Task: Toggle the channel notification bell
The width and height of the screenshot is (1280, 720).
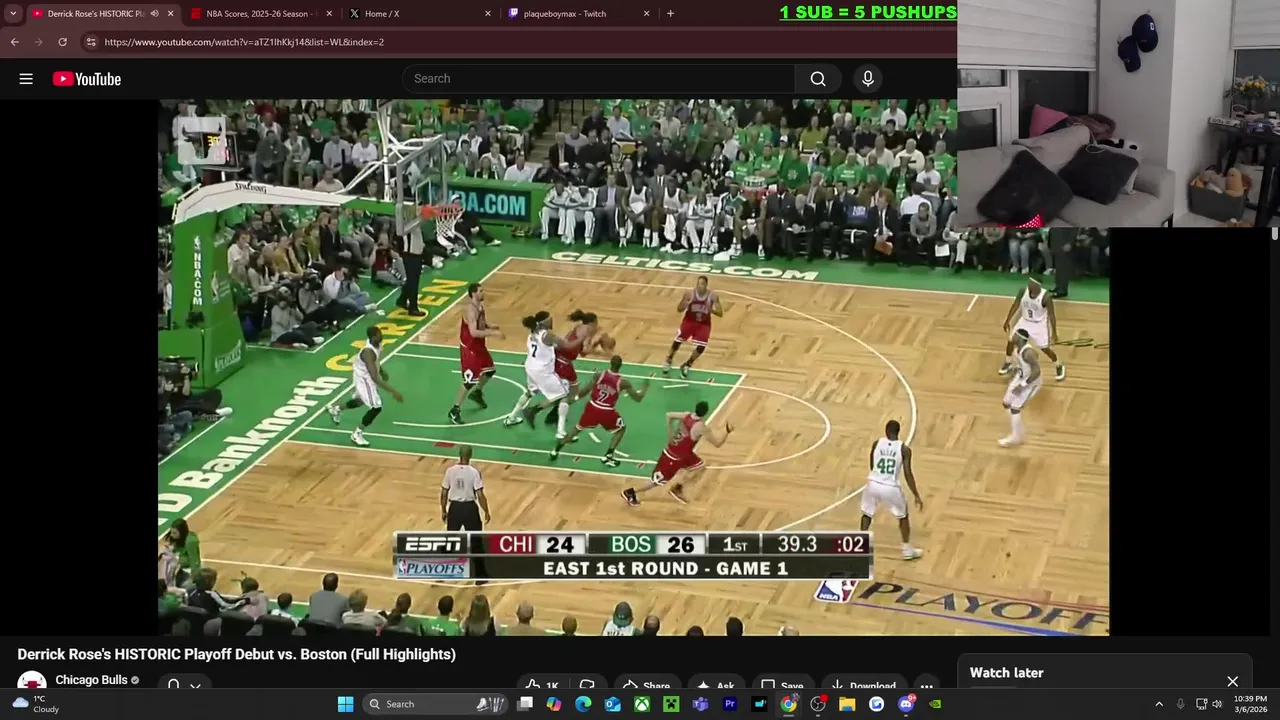Action: pos(174,686)
